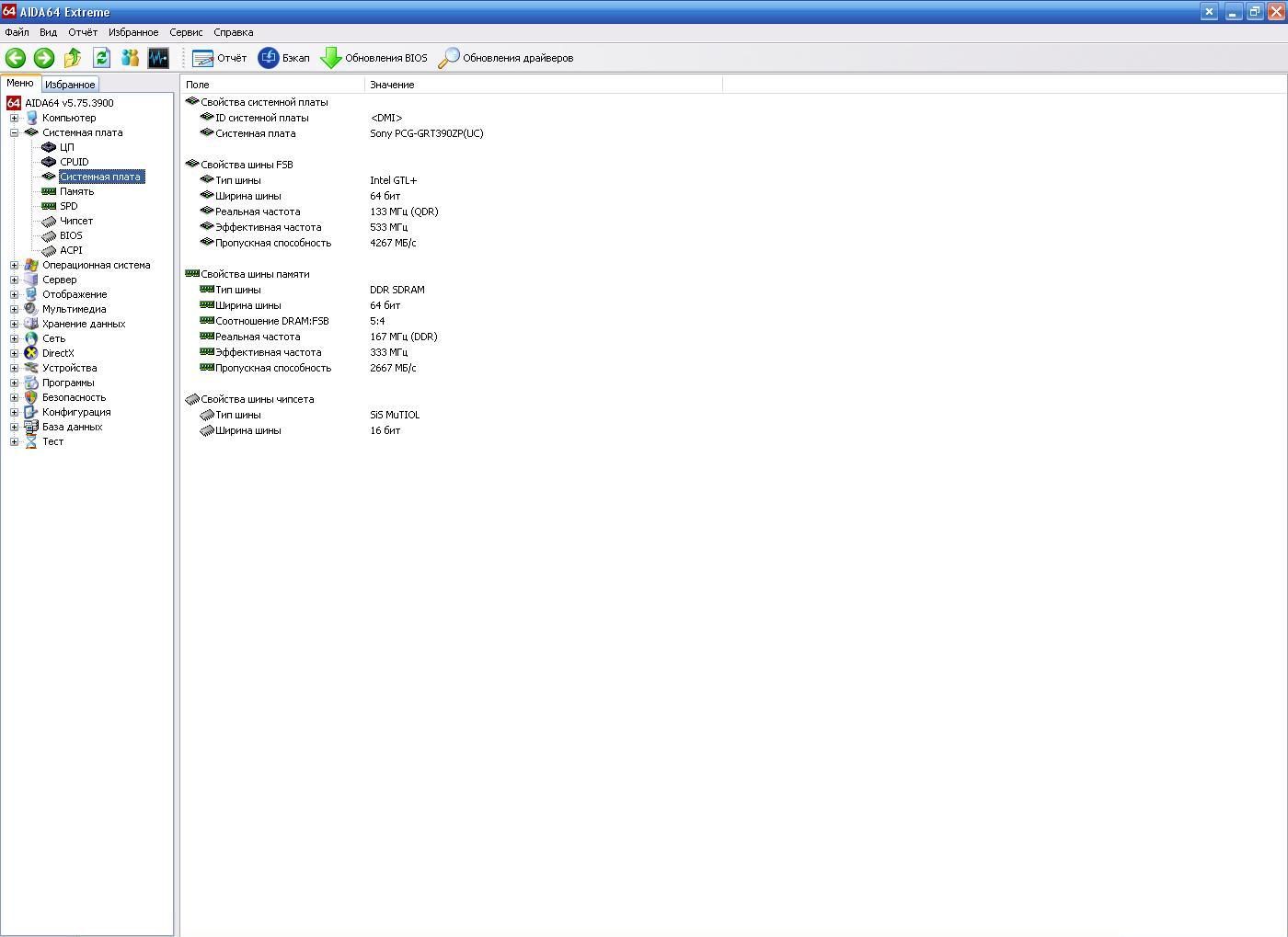Open the Вид menu
Viewport: 1288px width, 937px height.
pyautogui.click(x=49, y=32)
